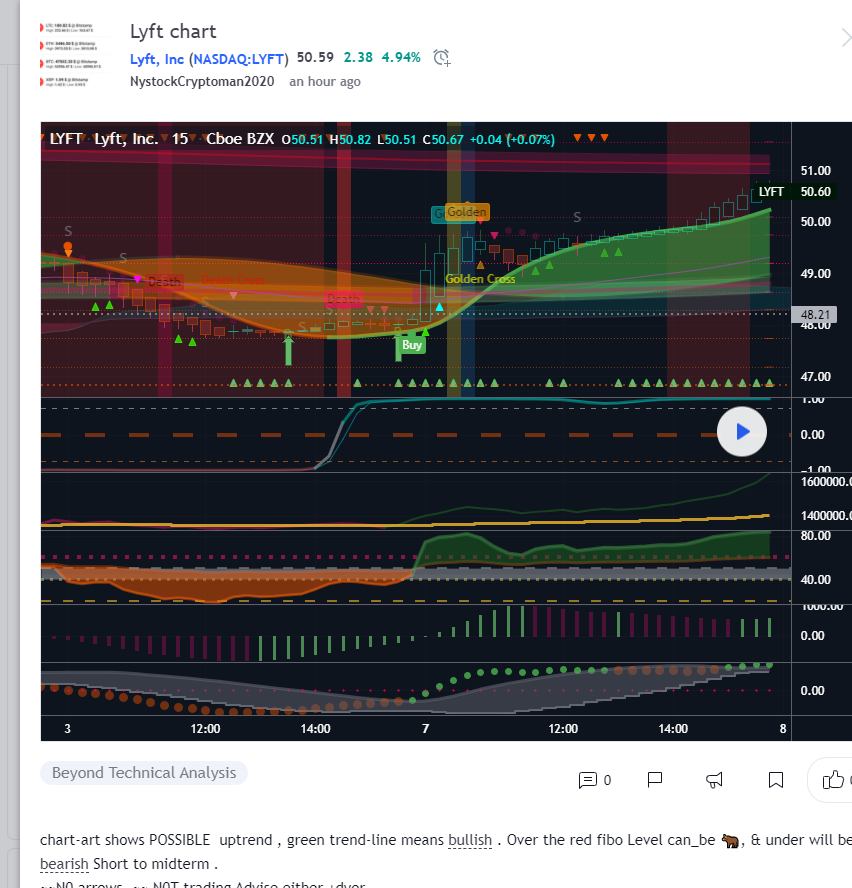The width and height of the screenshot is (852, 888).
Task: Click the yellow Golden label on chart
Action: point(467,212)
